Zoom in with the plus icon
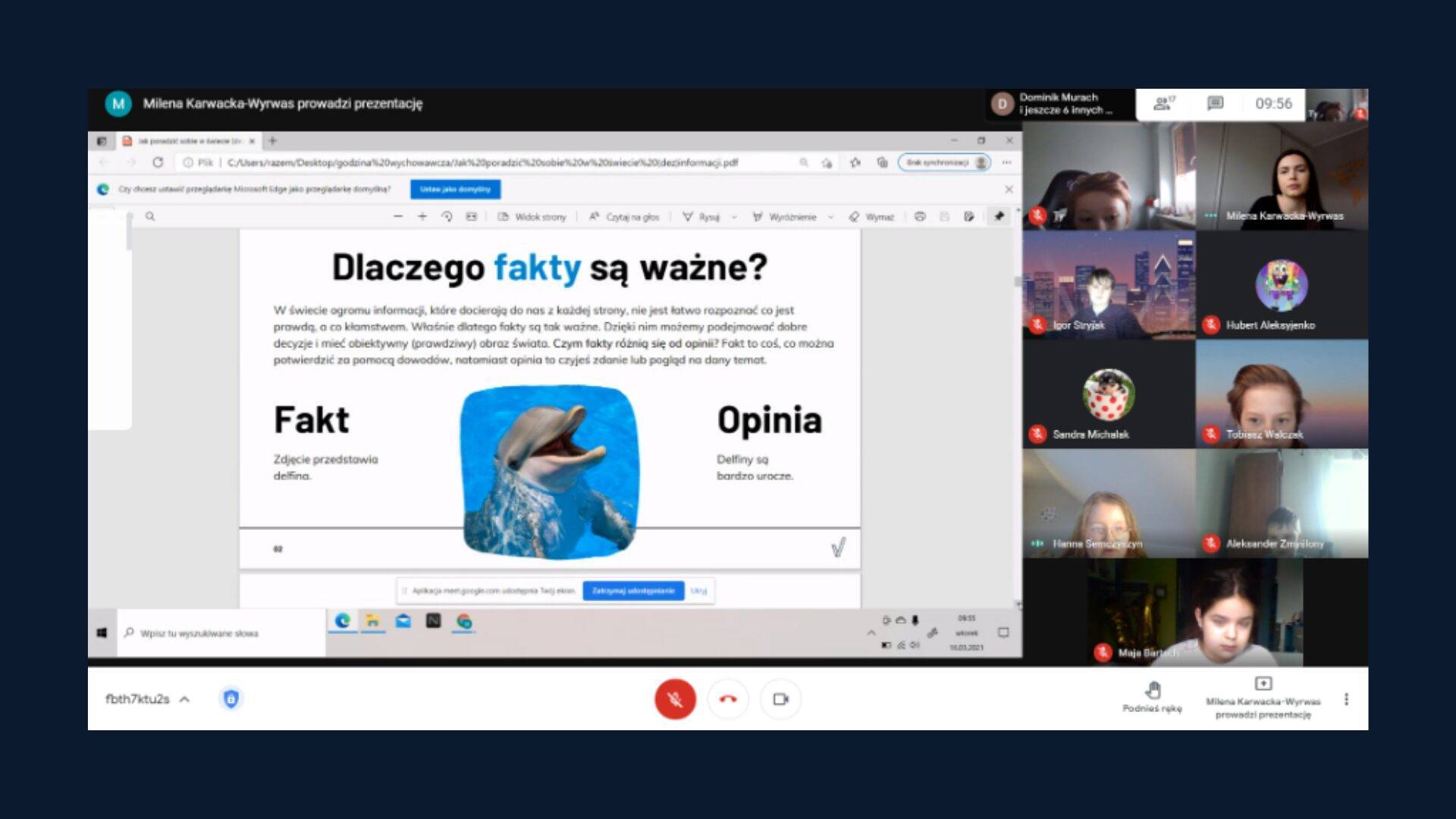The width and height of the screenshot is (1456, 819). (422, 217)
